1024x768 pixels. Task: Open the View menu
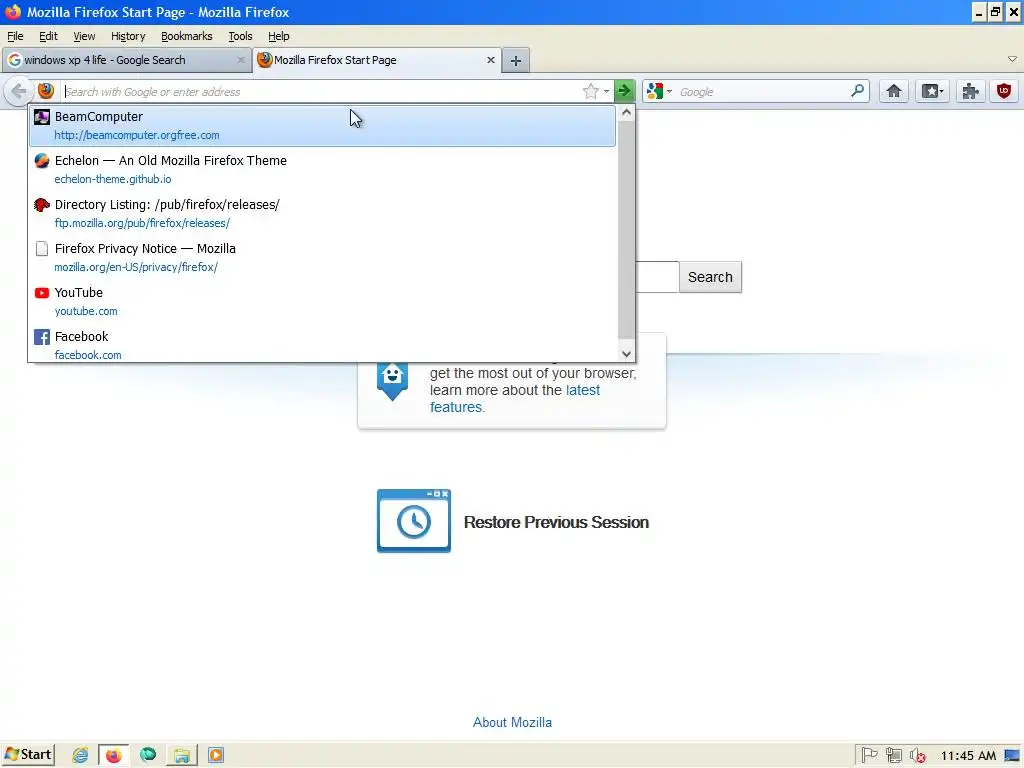click(x=84, y=37)
